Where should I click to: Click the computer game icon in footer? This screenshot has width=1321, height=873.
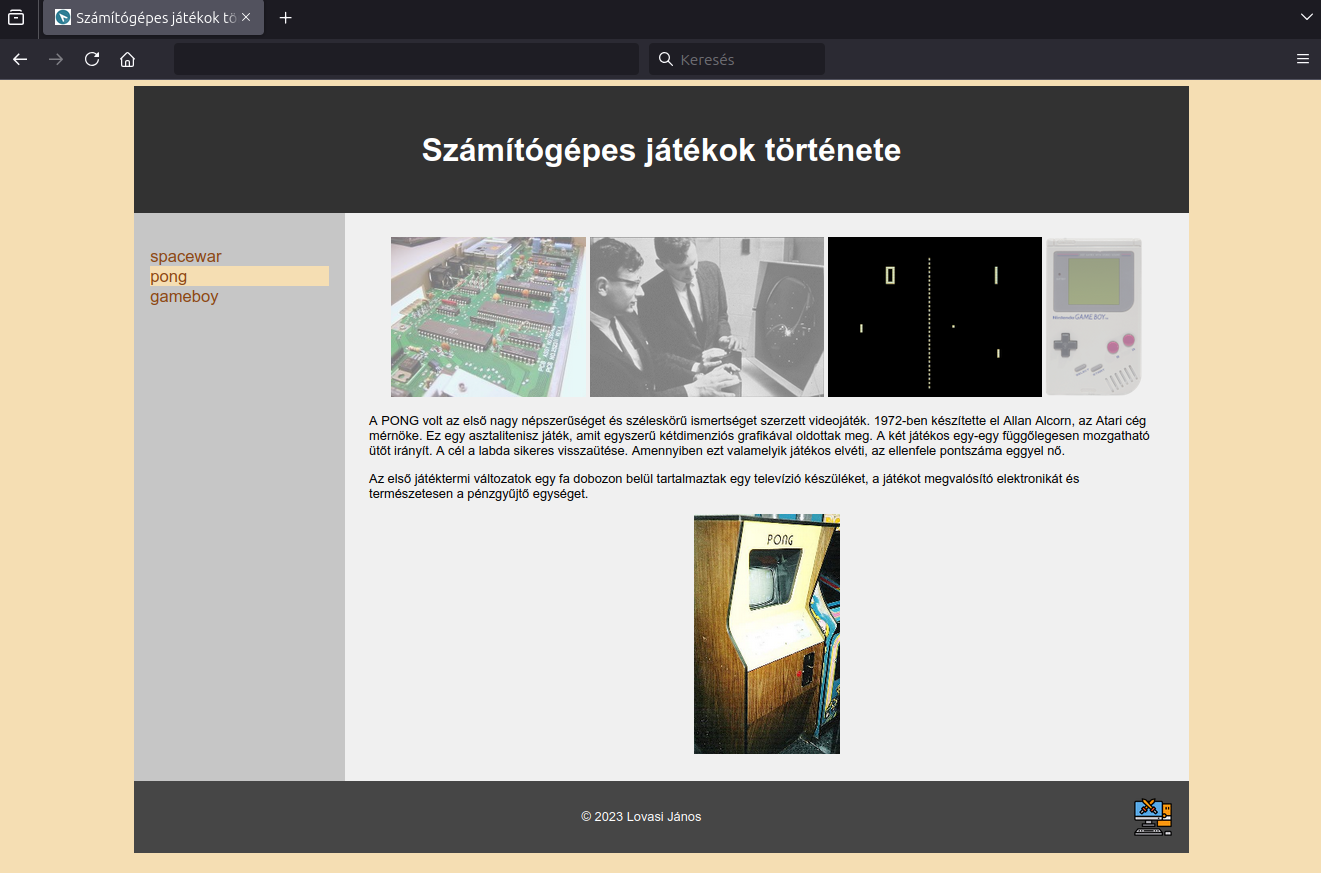pyautogui.click(x=1152, y=817)
